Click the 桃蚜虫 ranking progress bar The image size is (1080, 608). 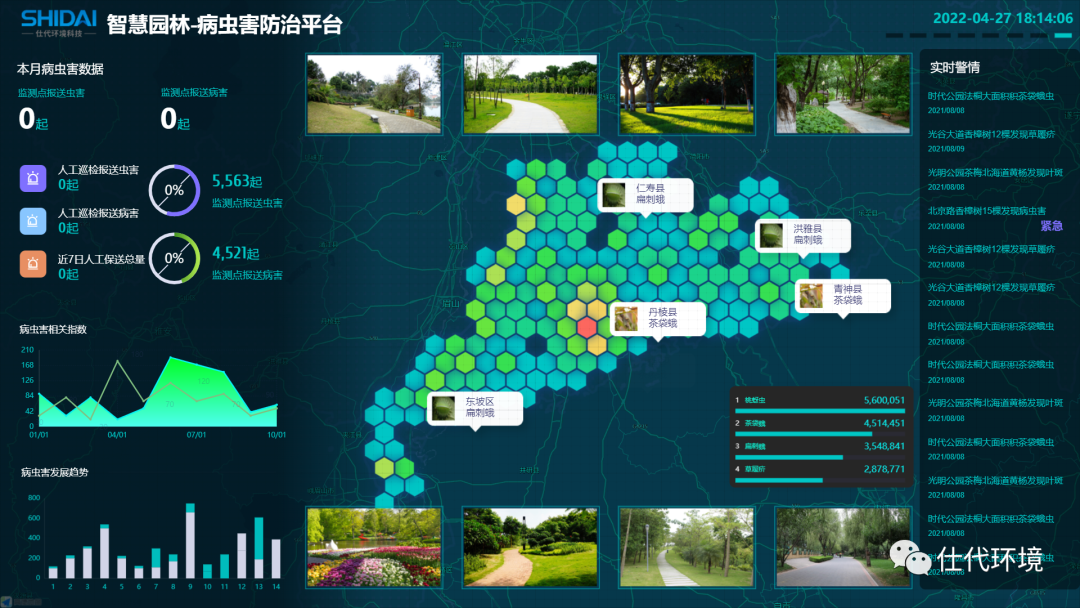819,410
